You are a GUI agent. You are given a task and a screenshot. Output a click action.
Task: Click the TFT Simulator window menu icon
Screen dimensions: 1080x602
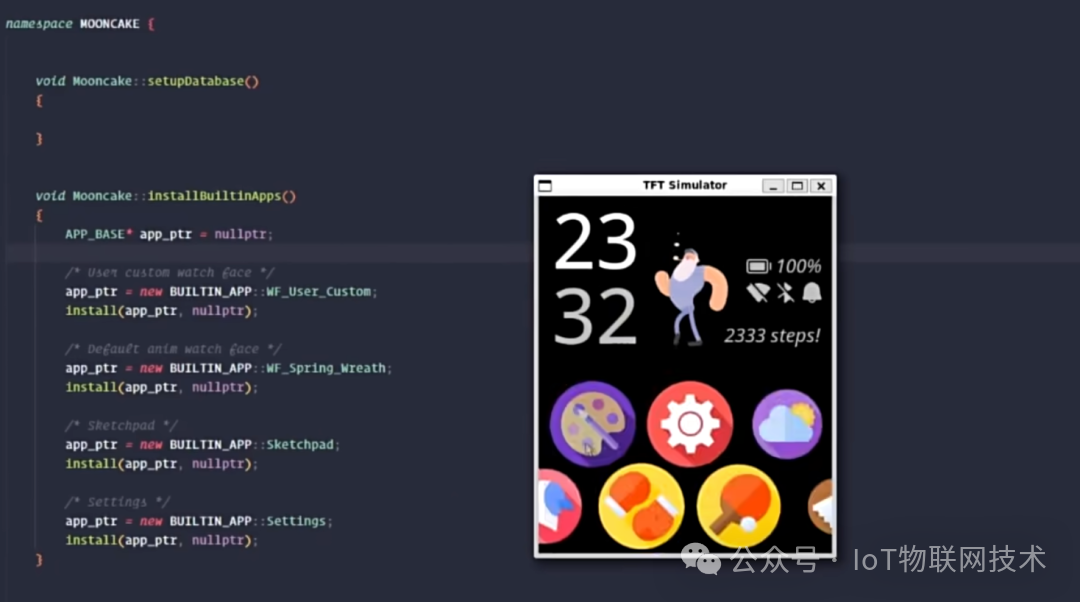[x=545, y=185]
